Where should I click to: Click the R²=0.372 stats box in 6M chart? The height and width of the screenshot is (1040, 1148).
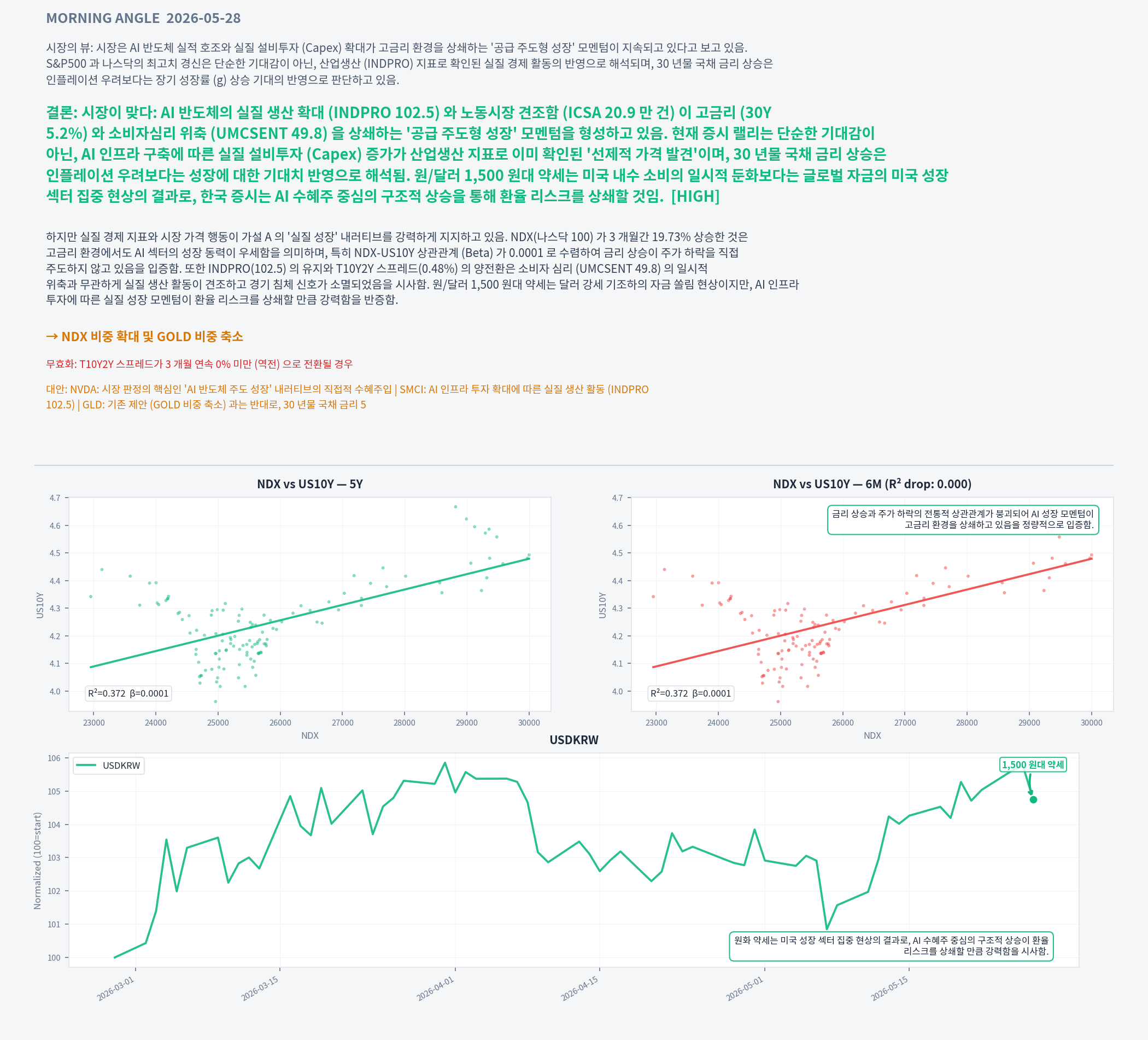click(x=691, y=693)
